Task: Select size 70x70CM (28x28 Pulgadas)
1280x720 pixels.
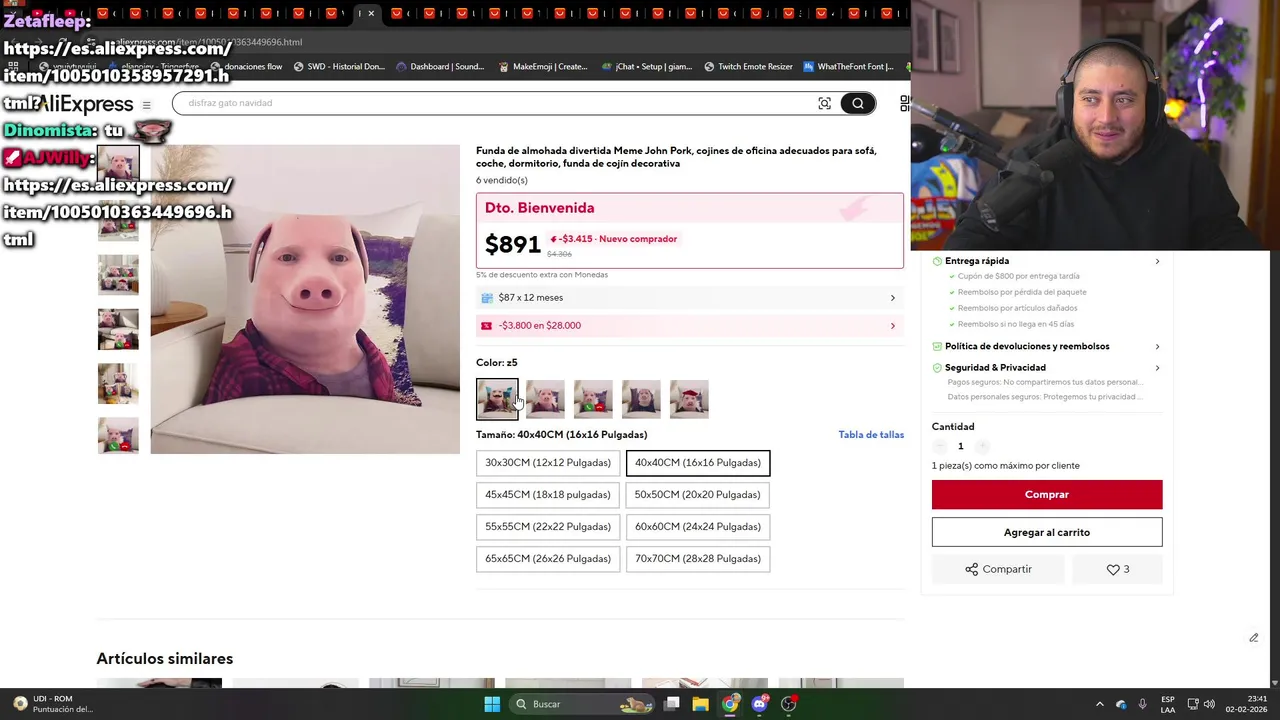Action: (x=698, y=559)
